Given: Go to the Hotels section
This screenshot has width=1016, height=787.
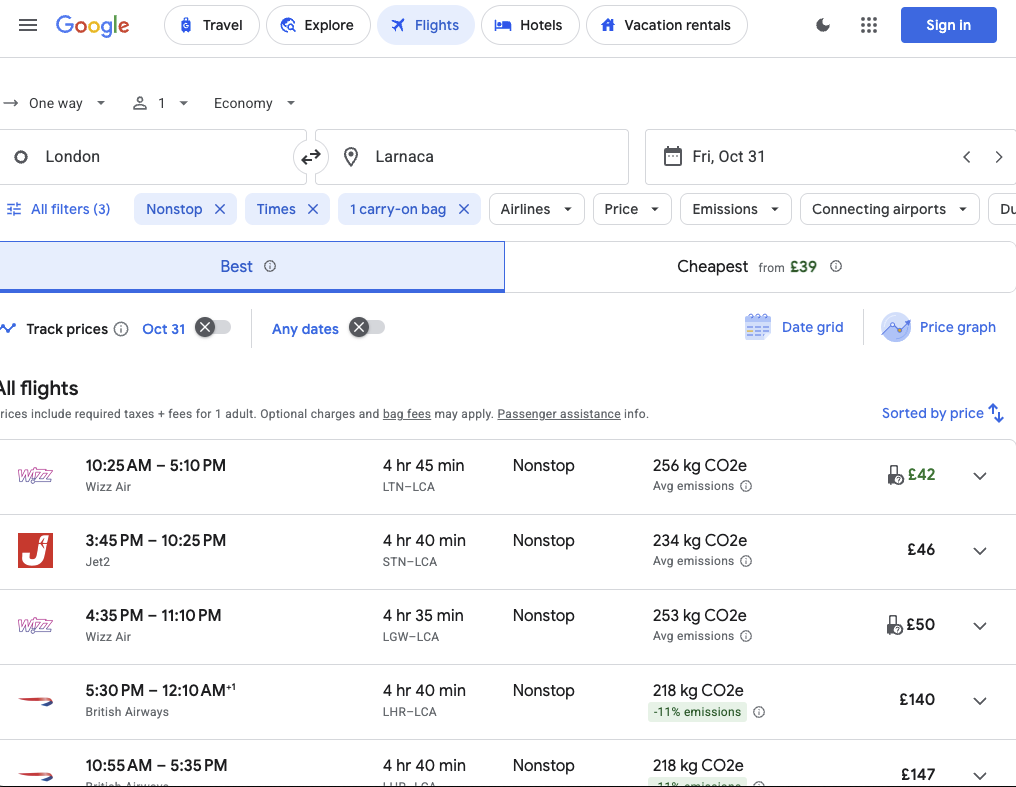Looking at the screenshot, I should 530,25.
